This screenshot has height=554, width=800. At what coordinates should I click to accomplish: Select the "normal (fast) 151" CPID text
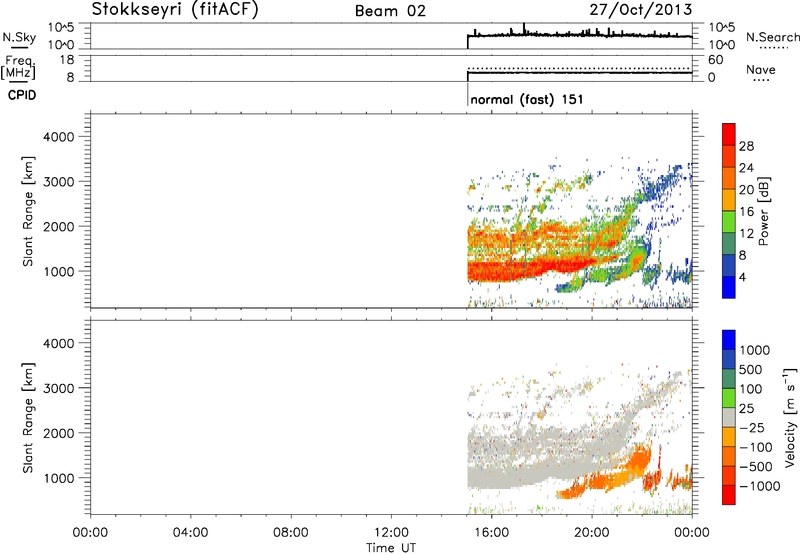pyautogui.click(x=527, y=99)
